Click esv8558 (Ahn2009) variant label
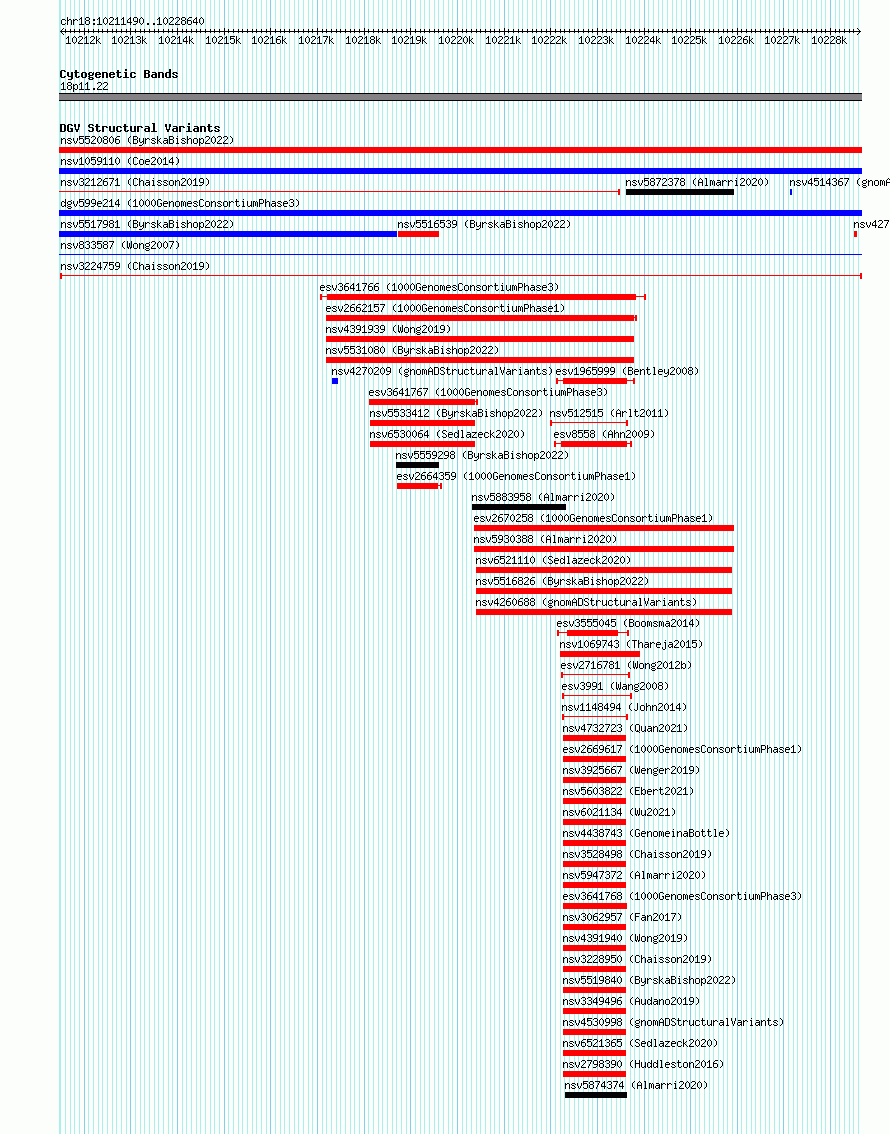Screen dimensions: 890x1134 (604, 434)
